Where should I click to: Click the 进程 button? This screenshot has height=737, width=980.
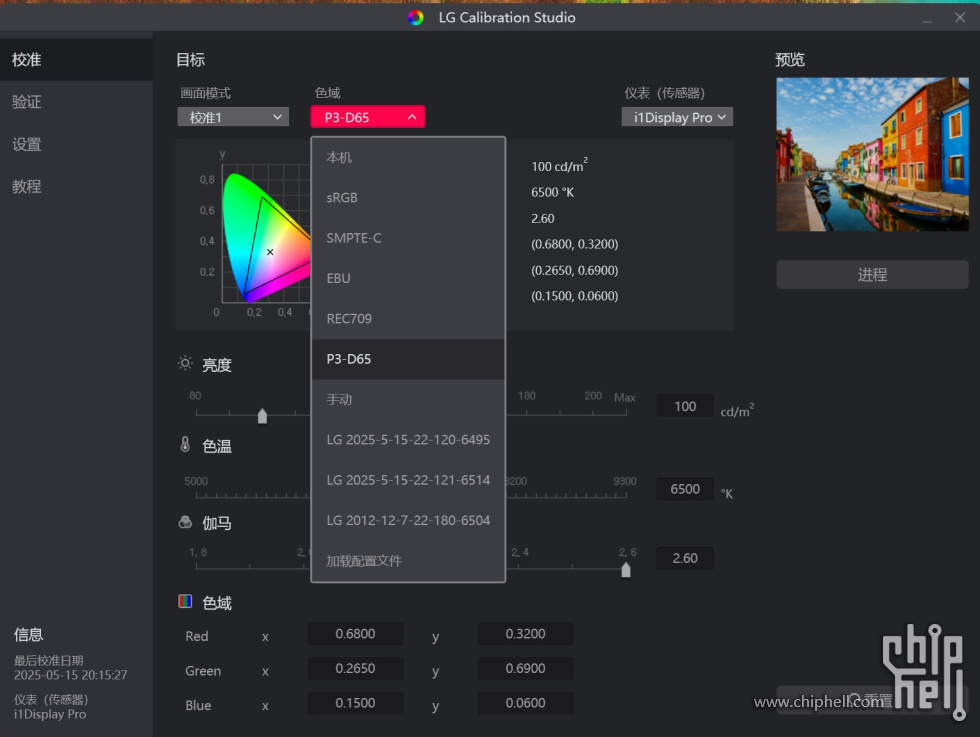(872, 274)
